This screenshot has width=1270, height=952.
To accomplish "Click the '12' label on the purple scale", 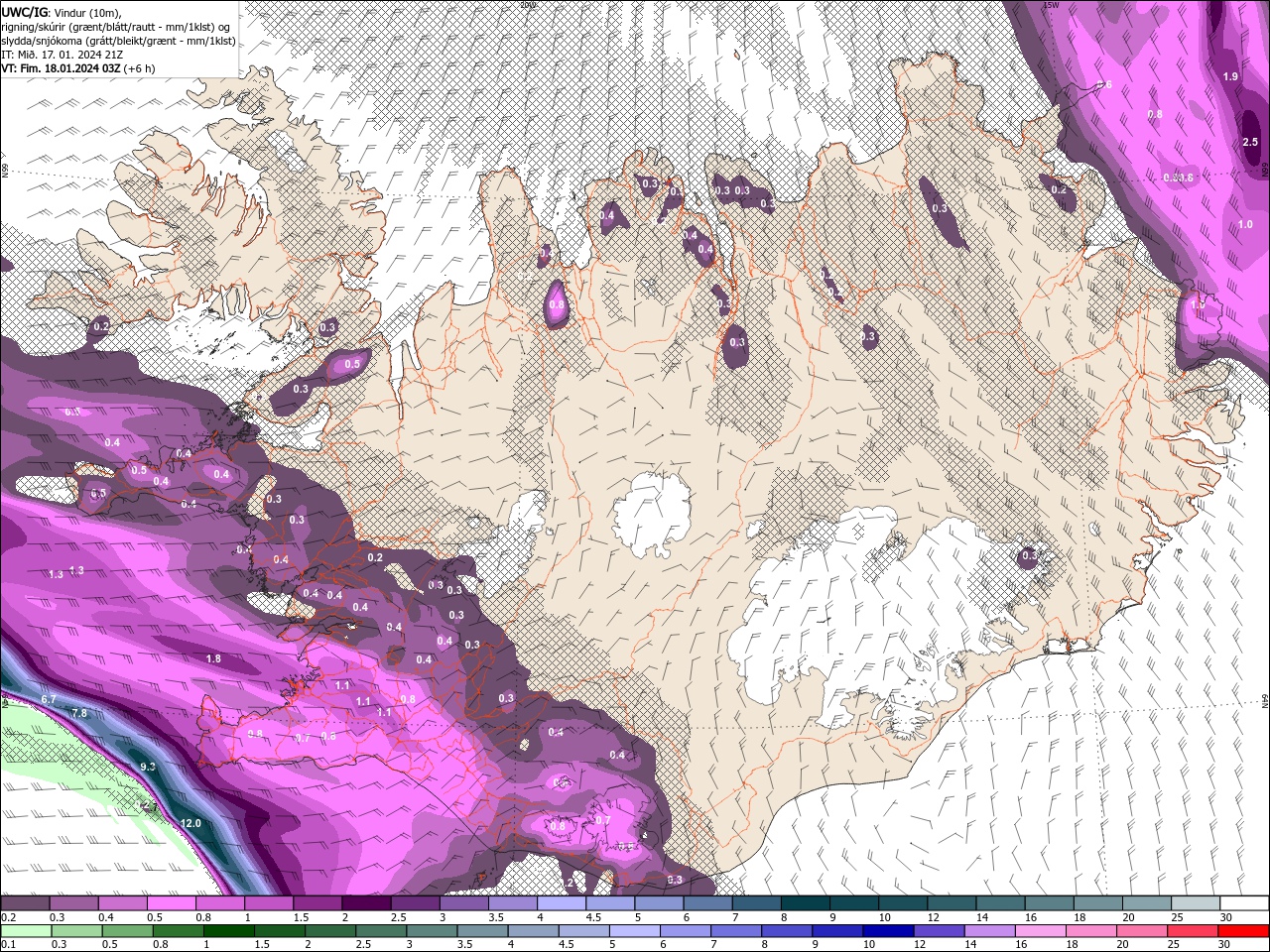I will 932,917.
